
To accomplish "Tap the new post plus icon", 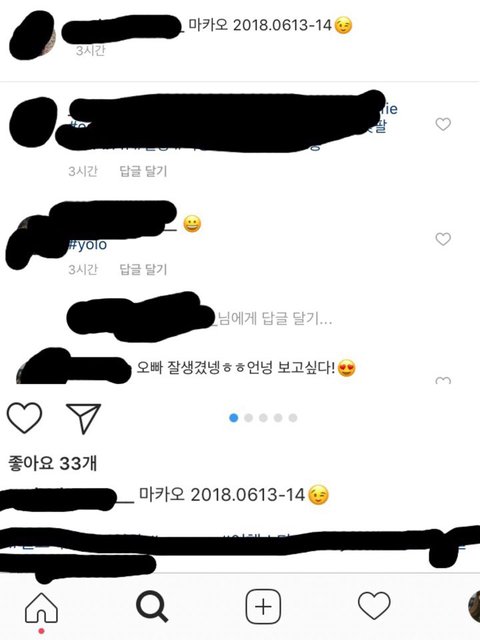I will tap(263, 607).
